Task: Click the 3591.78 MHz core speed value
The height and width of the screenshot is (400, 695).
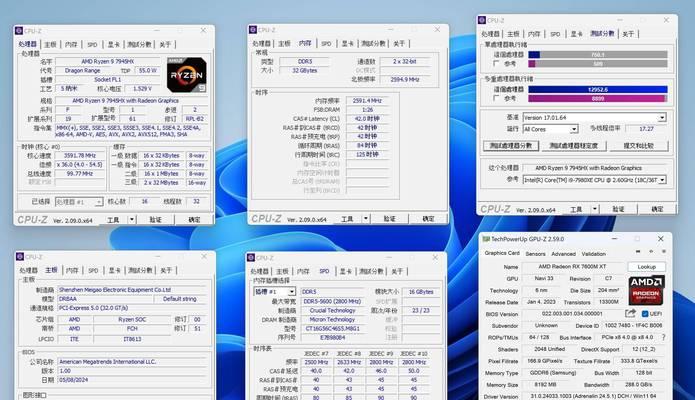Action: point(79,156)
